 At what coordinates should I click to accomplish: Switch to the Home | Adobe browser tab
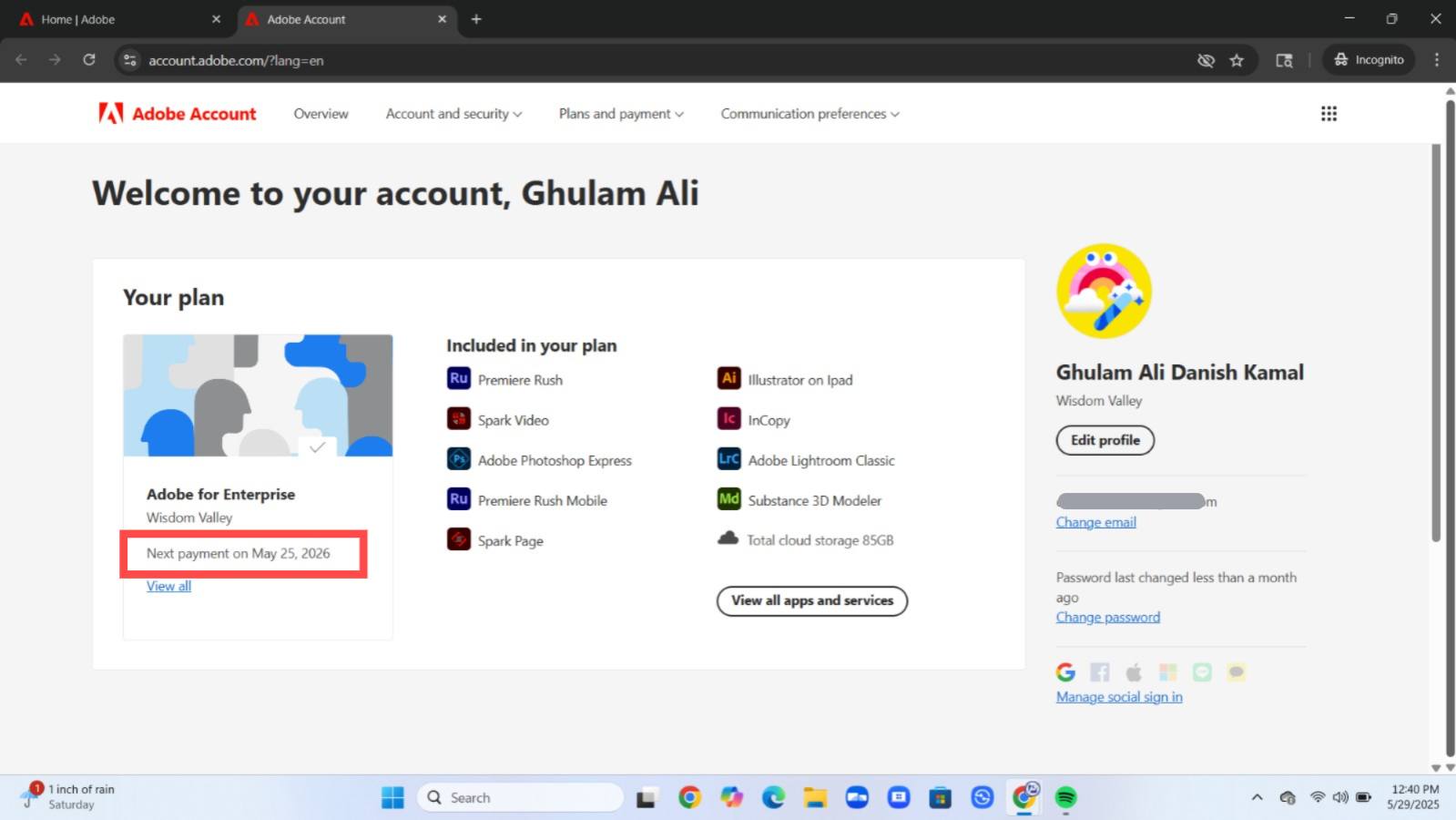[x=118, y=19]
